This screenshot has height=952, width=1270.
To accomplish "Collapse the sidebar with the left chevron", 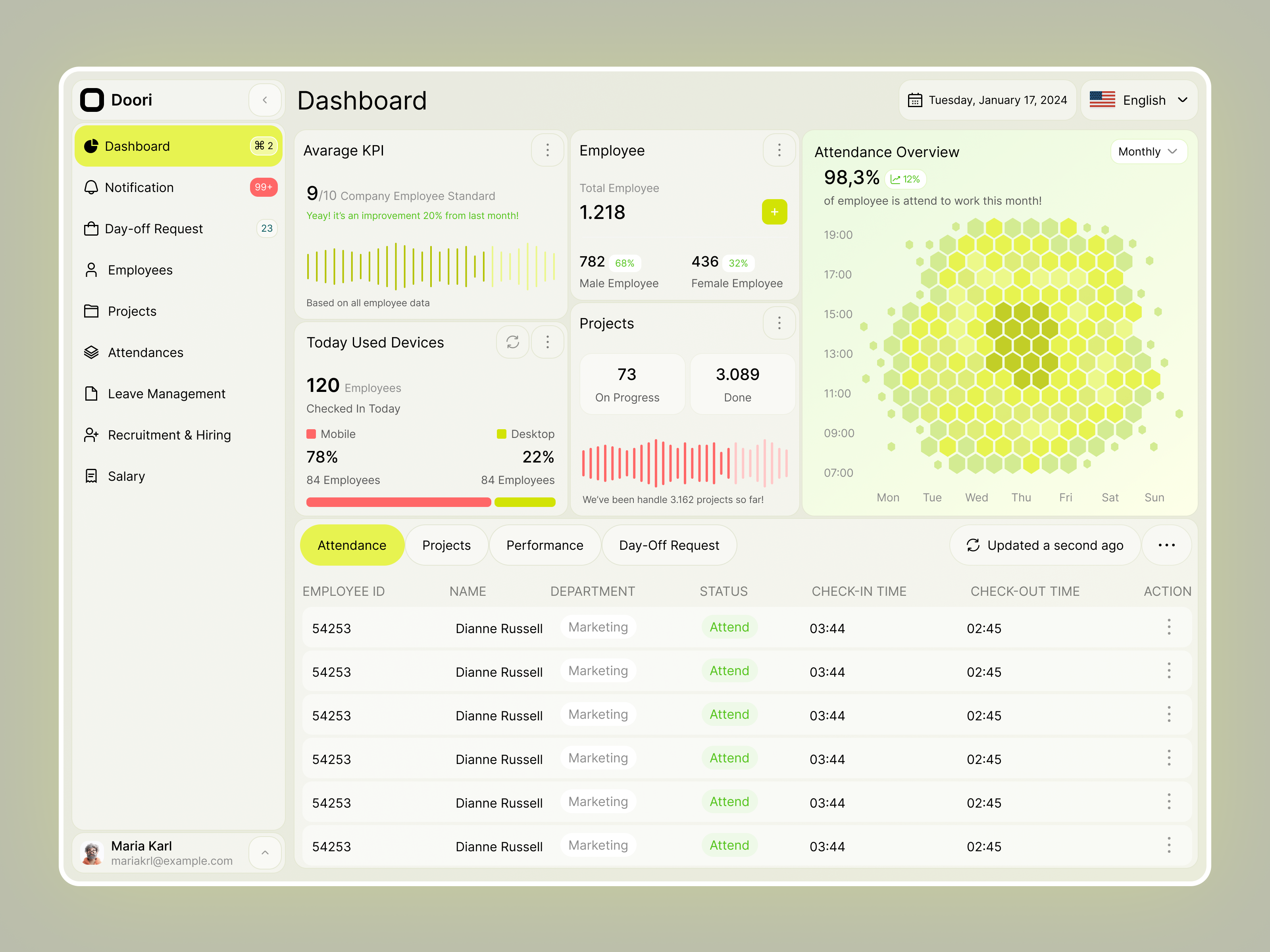I will coord(265,100).
